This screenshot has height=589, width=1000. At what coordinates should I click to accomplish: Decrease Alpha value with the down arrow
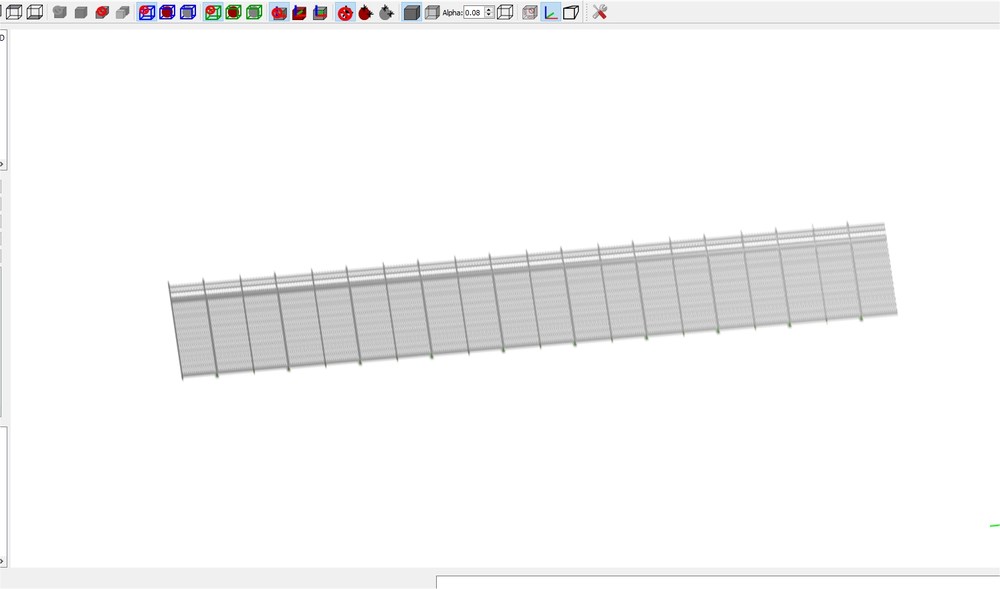(489, 15)
